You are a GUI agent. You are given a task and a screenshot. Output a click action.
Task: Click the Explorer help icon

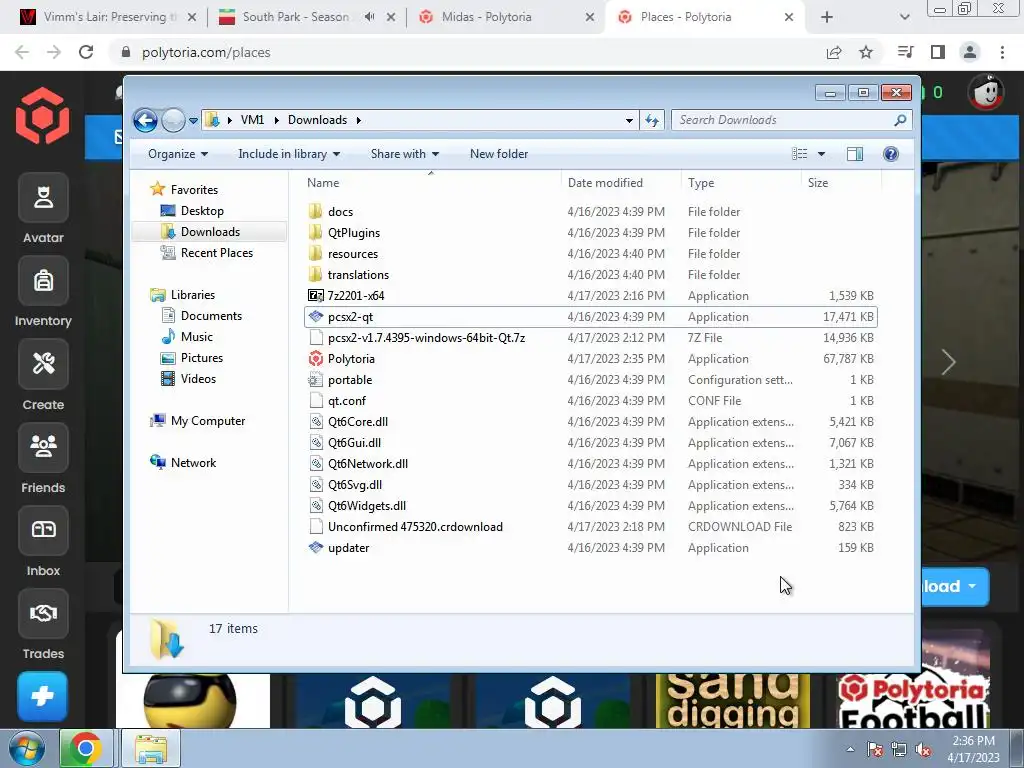point(891,154)
